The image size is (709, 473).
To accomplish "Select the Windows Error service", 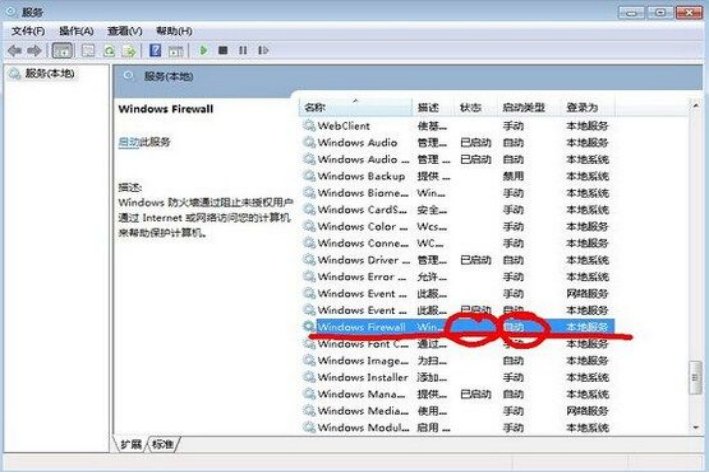I will pyautogui.click(x=457, y=276).
